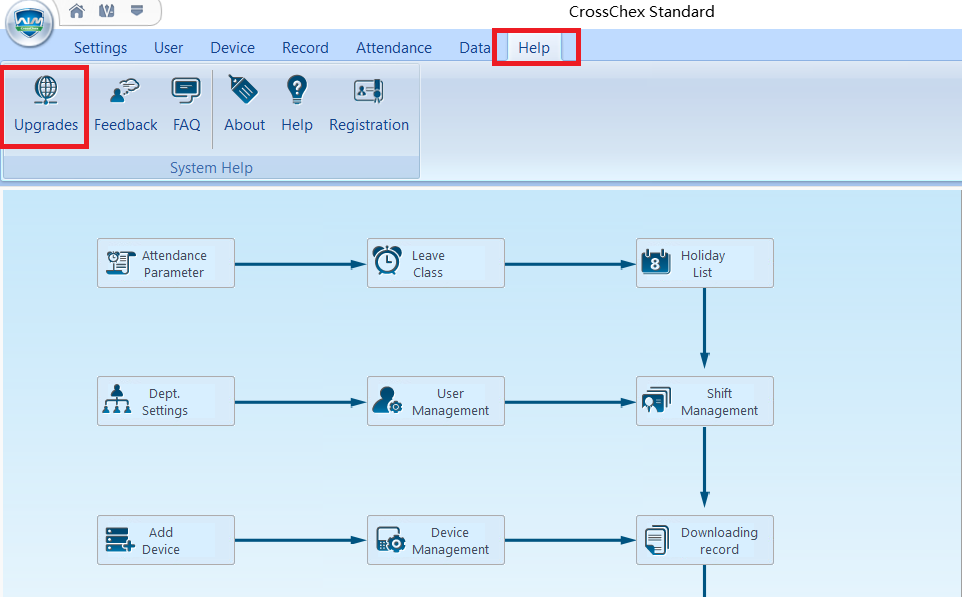The image size is (962, 597).
Task: Open the Record tab
Action: point(305,48)
